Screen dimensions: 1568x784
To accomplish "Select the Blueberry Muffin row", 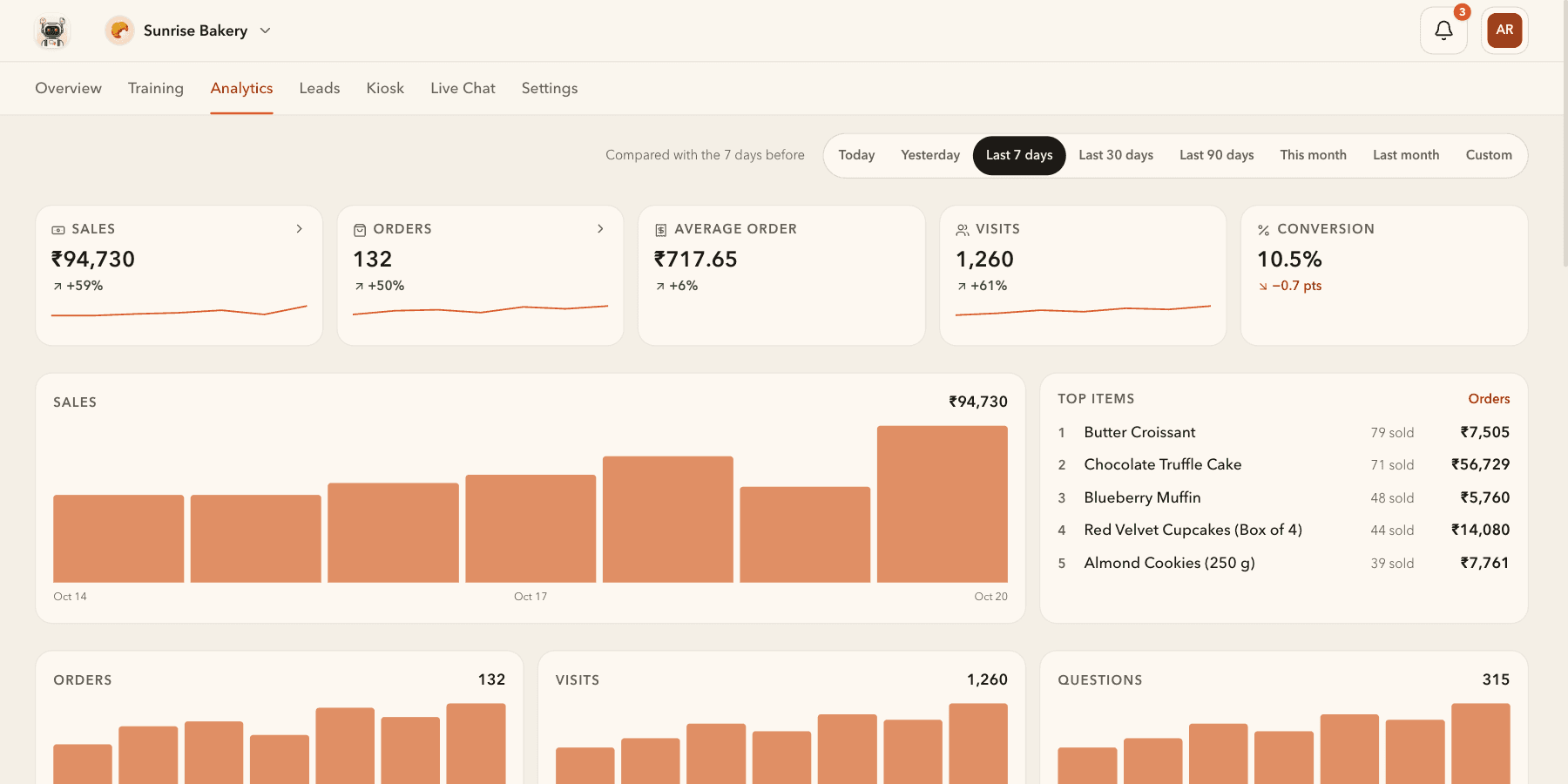I will pyautogui.click(x=1283, y=497).
